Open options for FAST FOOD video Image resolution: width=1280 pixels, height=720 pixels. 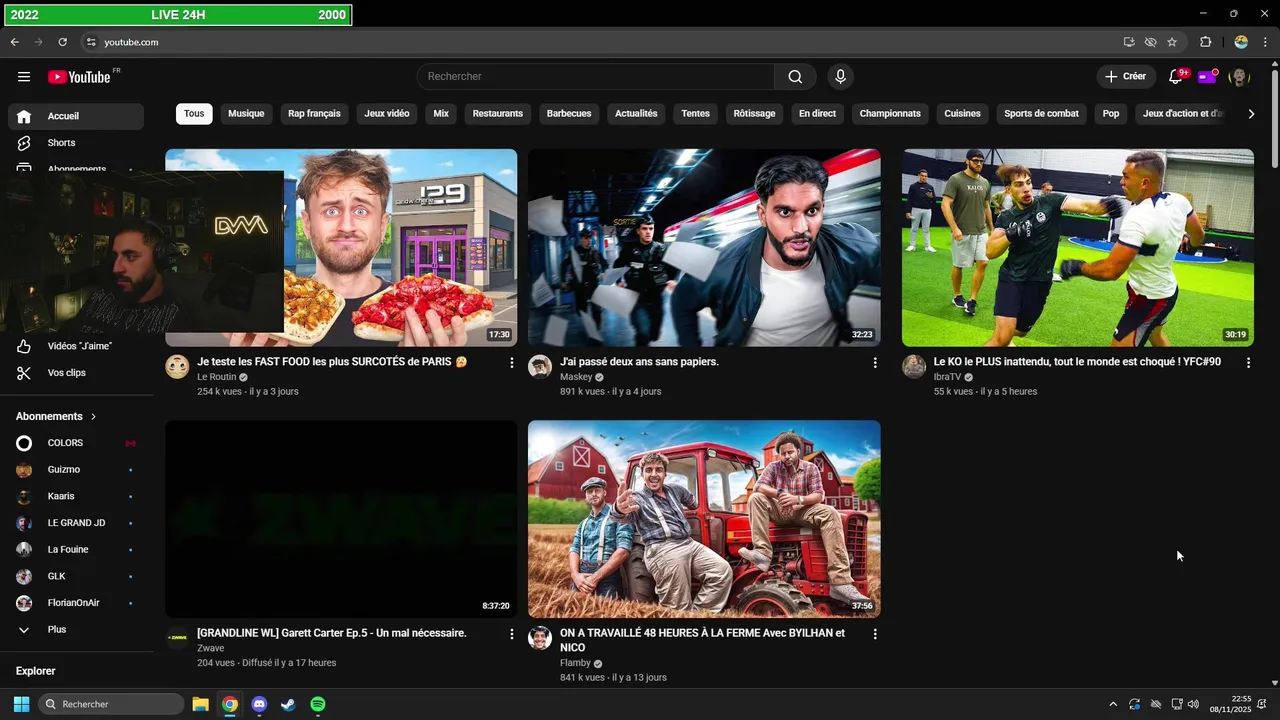click(511, 363)
